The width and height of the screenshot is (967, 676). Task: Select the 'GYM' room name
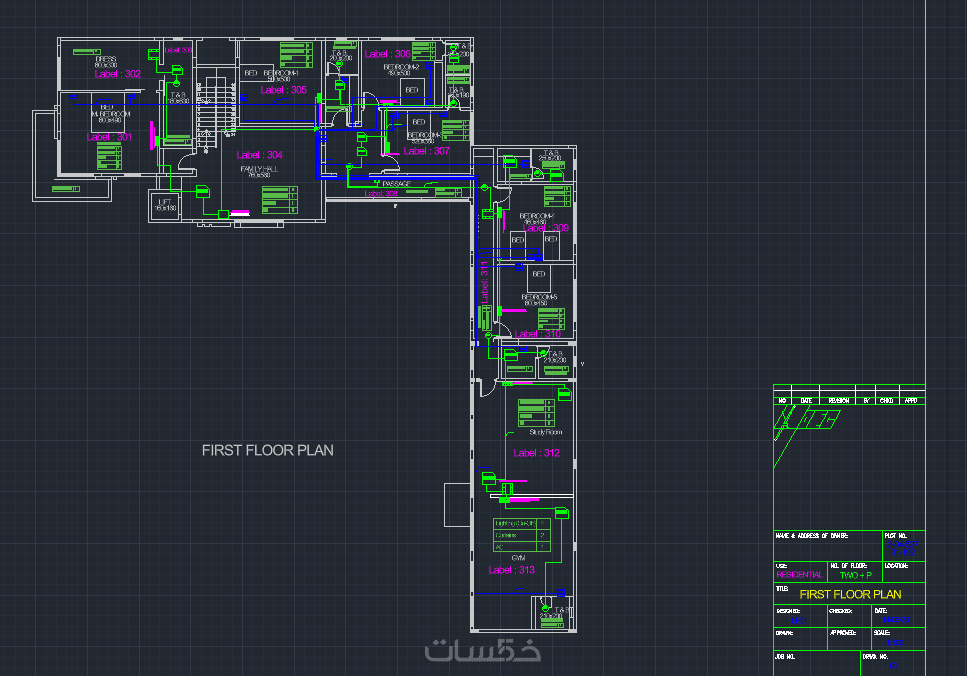click(519, 558)
